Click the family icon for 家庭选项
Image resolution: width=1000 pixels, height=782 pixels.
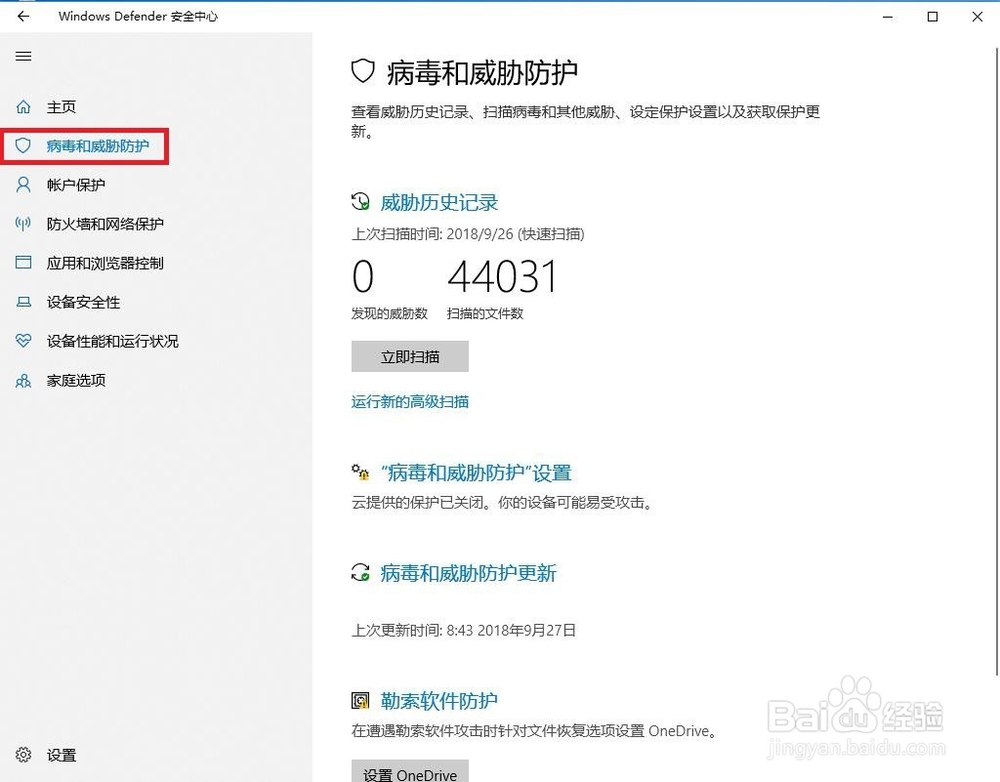pyautogui.click(x=24, y=381)
